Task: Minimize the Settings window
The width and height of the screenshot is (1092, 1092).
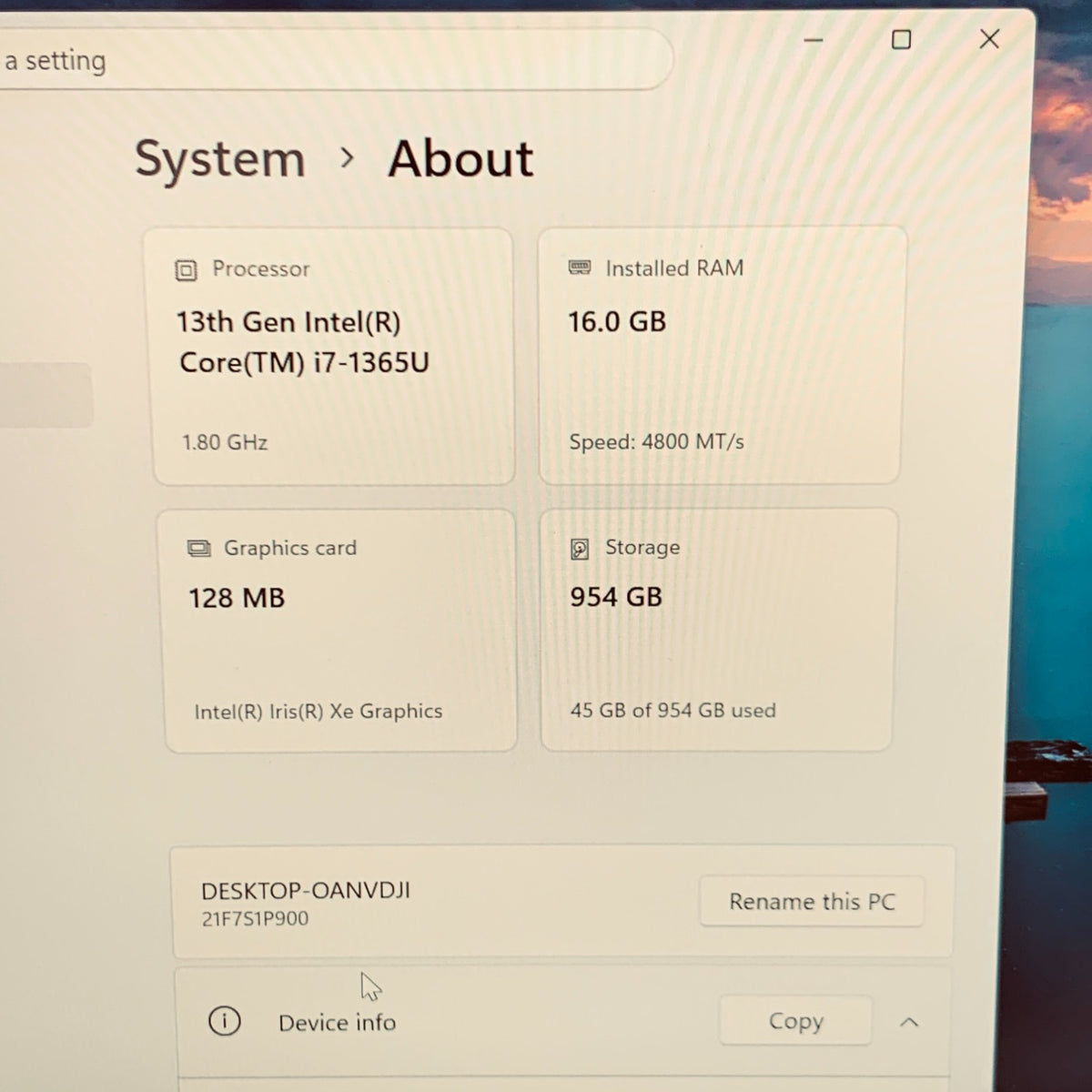Action: [x=814, y=40]
